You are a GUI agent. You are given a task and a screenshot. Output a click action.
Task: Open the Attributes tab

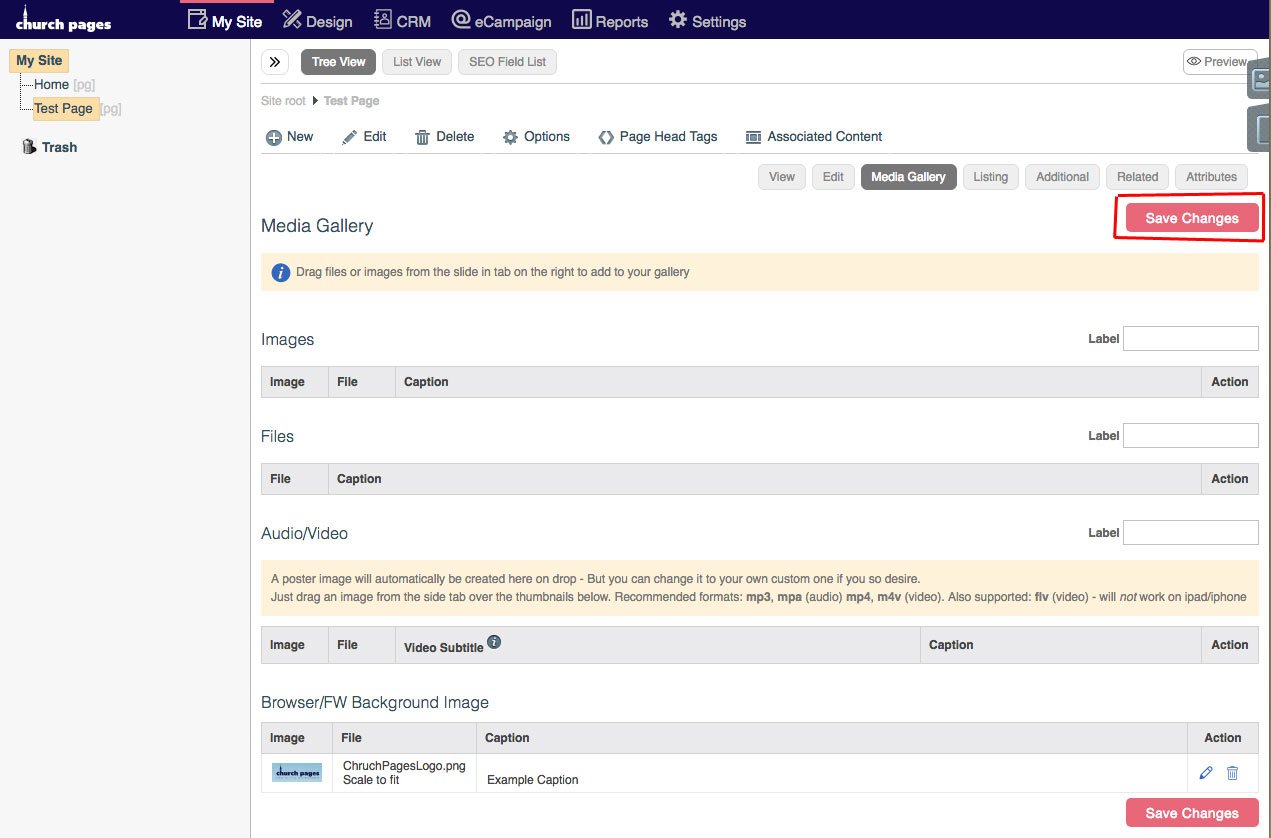click(1211, 177)
